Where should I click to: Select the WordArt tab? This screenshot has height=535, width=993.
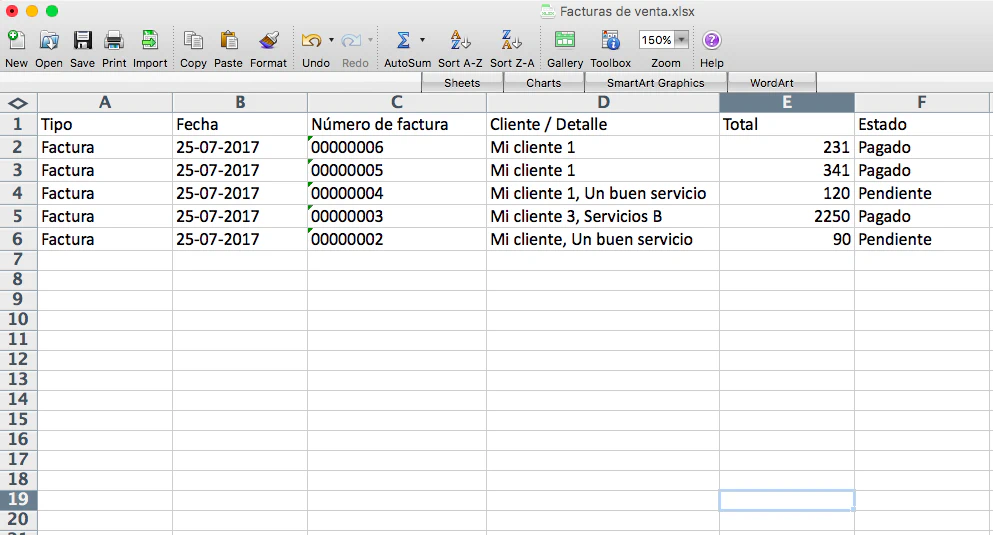771,83
